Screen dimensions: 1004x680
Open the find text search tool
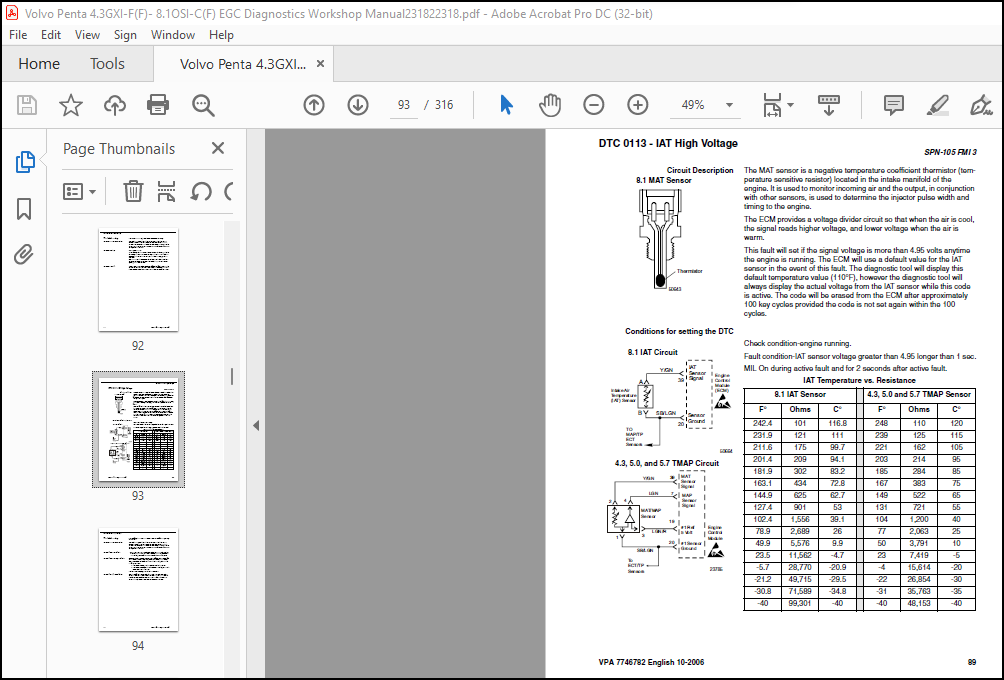pyautogui.click(x=203, y=105)
